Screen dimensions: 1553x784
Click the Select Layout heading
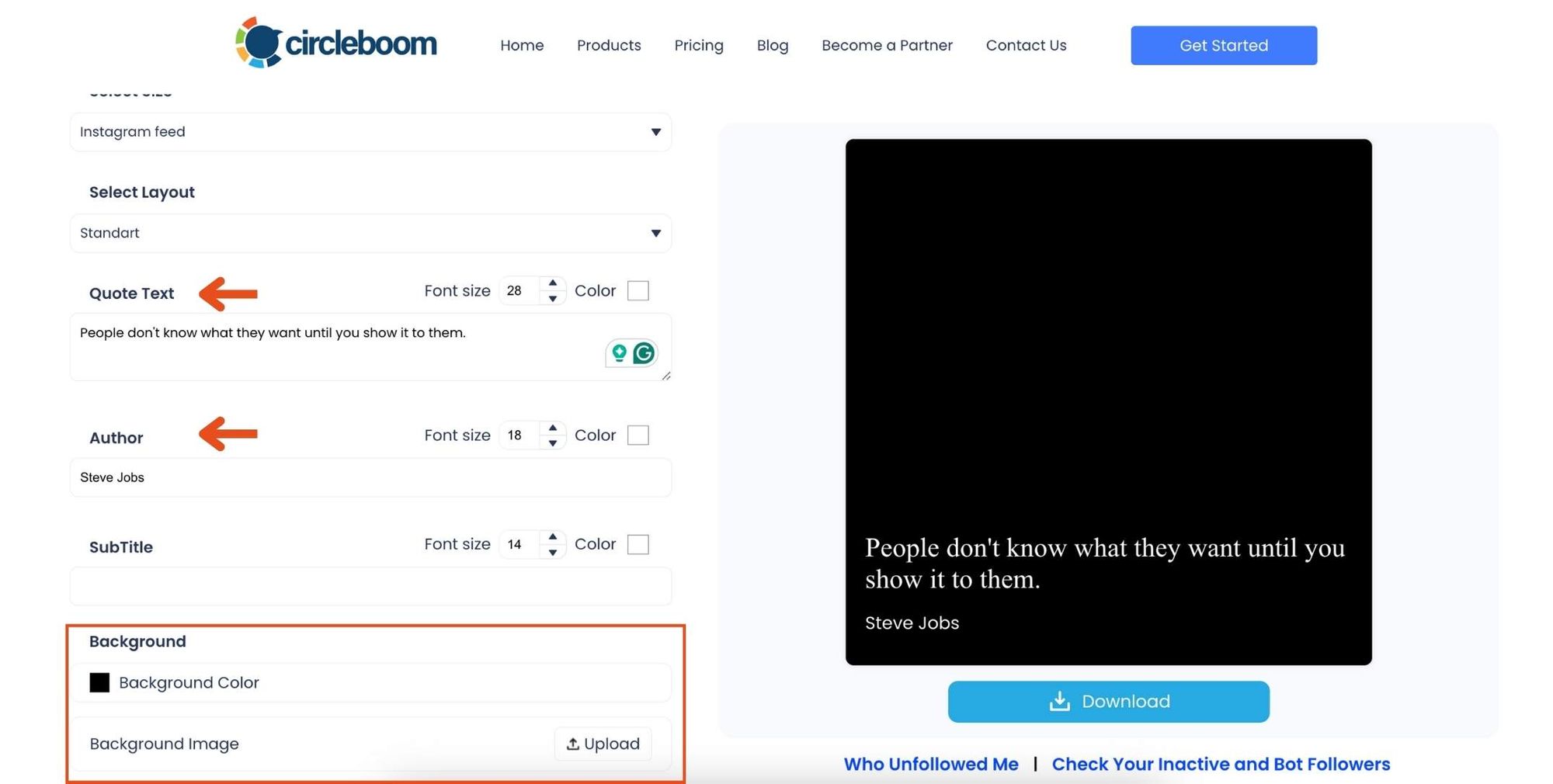tap(141, 192)
